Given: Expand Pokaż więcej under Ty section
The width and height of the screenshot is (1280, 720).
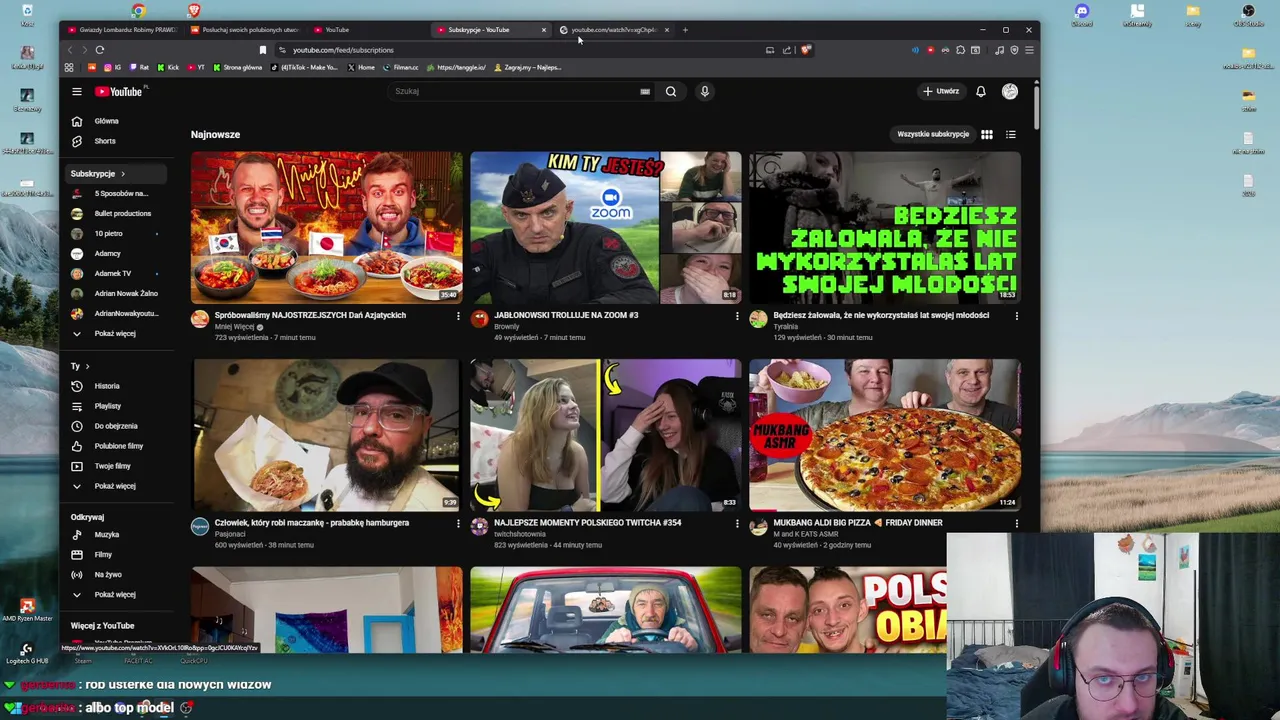Looking at the screenshot, I should 115,486.
